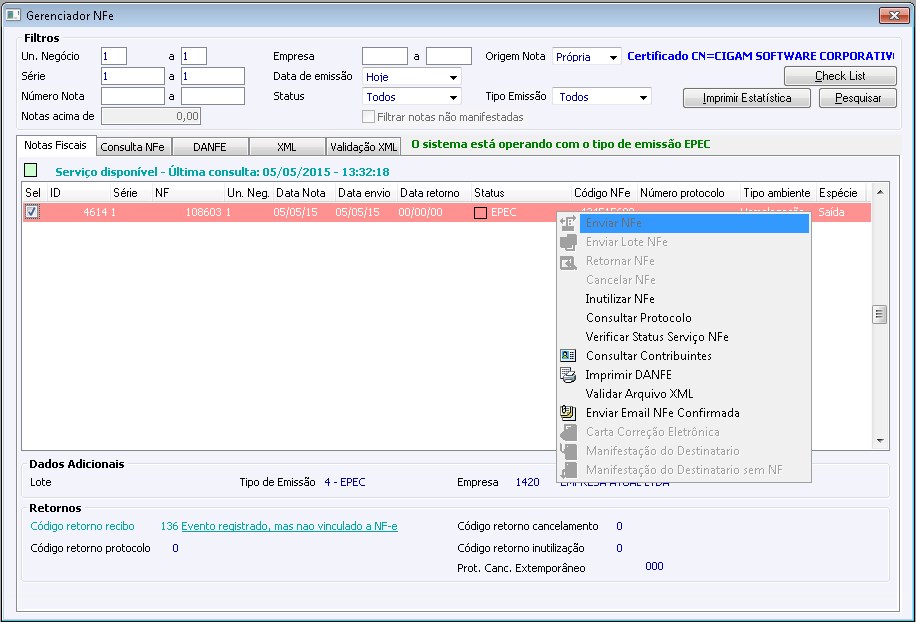Click the Gerenciador NFe title bar icon
The width and height of the screenshot is (916, 622).
13,15
